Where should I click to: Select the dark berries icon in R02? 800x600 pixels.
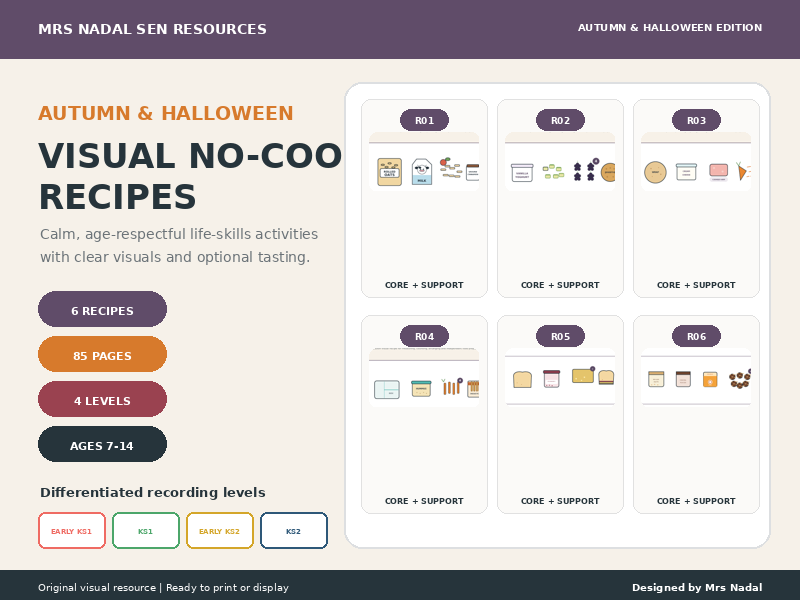[585, 171]
